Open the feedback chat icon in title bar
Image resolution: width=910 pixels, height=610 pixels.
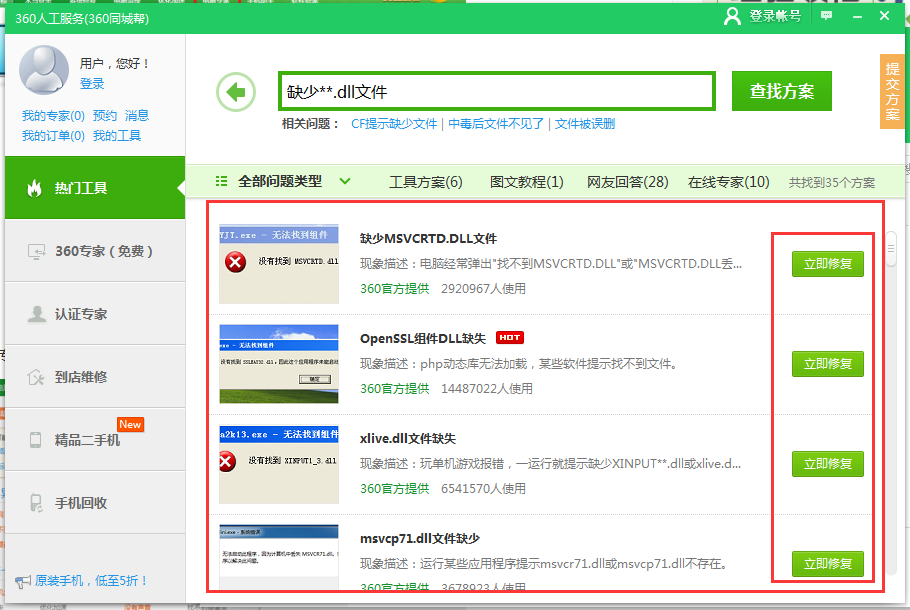(825, 16)
